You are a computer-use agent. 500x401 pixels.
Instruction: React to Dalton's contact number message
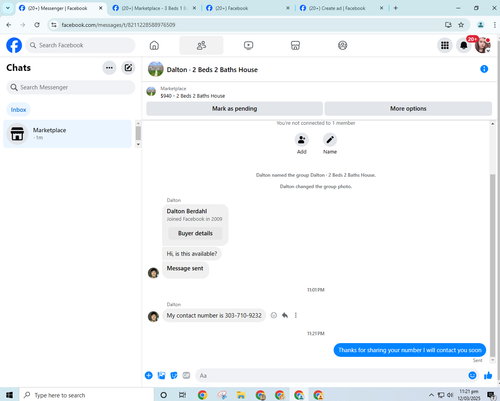tap(274, 315)
